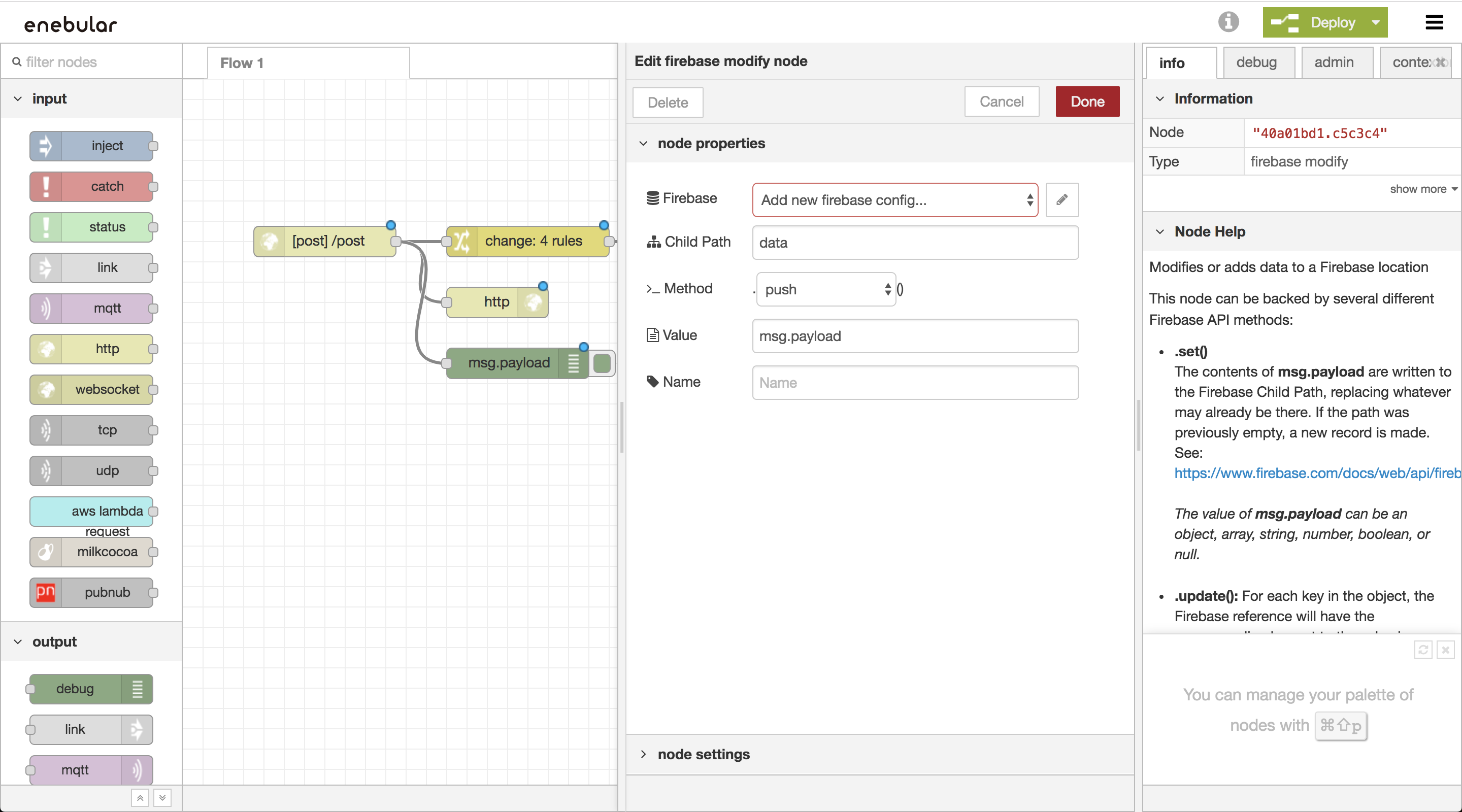Viewport: 1462px width, 812px height.
Task: Click the pubnub node in palette
Action: [x=92, y=592]
